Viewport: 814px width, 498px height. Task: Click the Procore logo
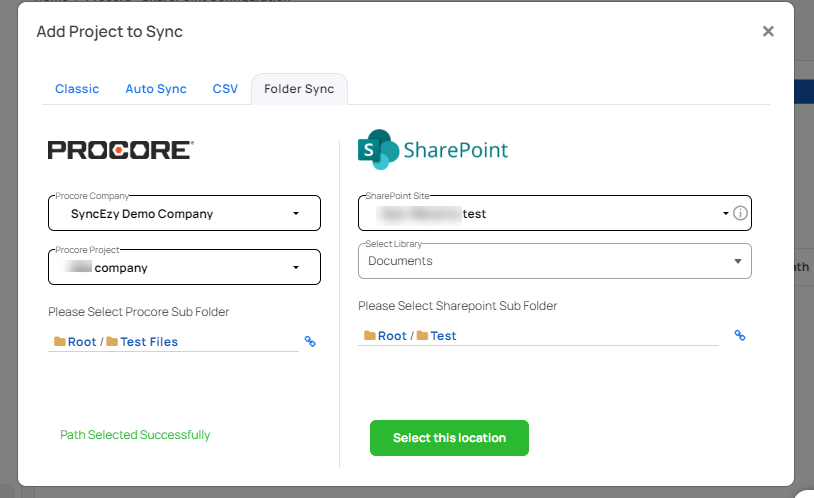point(120,150)
